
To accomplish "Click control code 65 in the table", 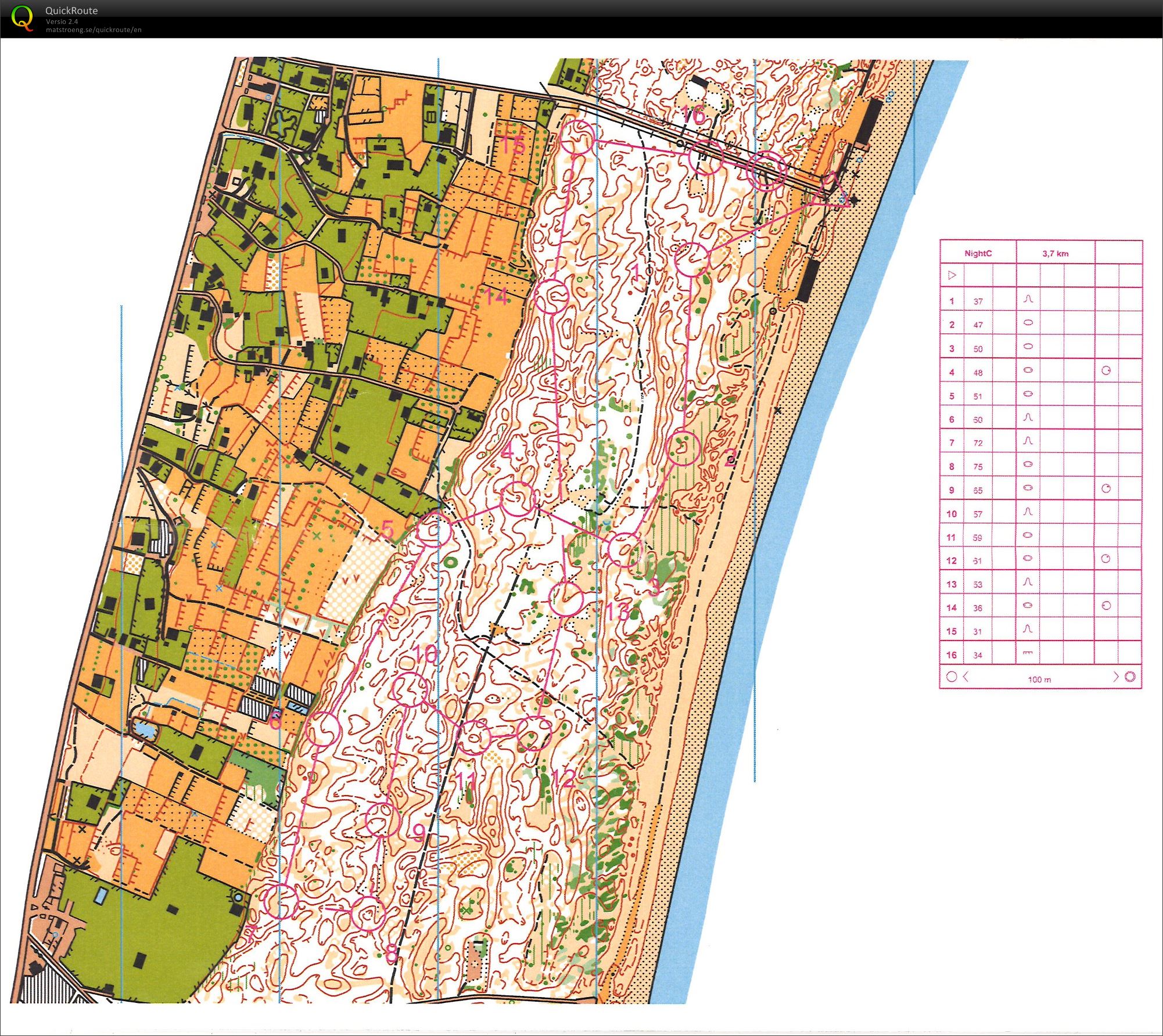I will pos(978,491).
